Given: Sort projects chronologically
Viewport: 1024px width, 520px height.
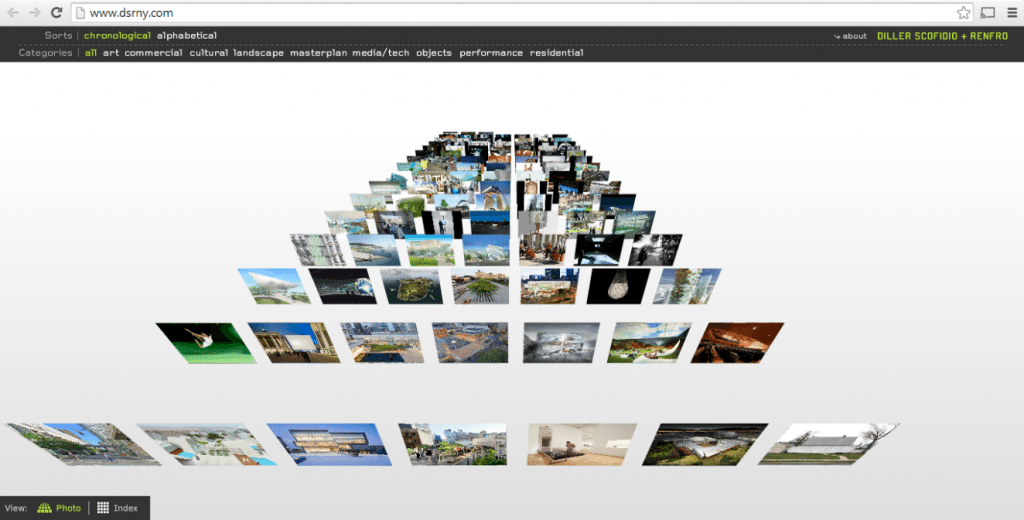Looking at the screenshot, I should [x=117, y=36].
